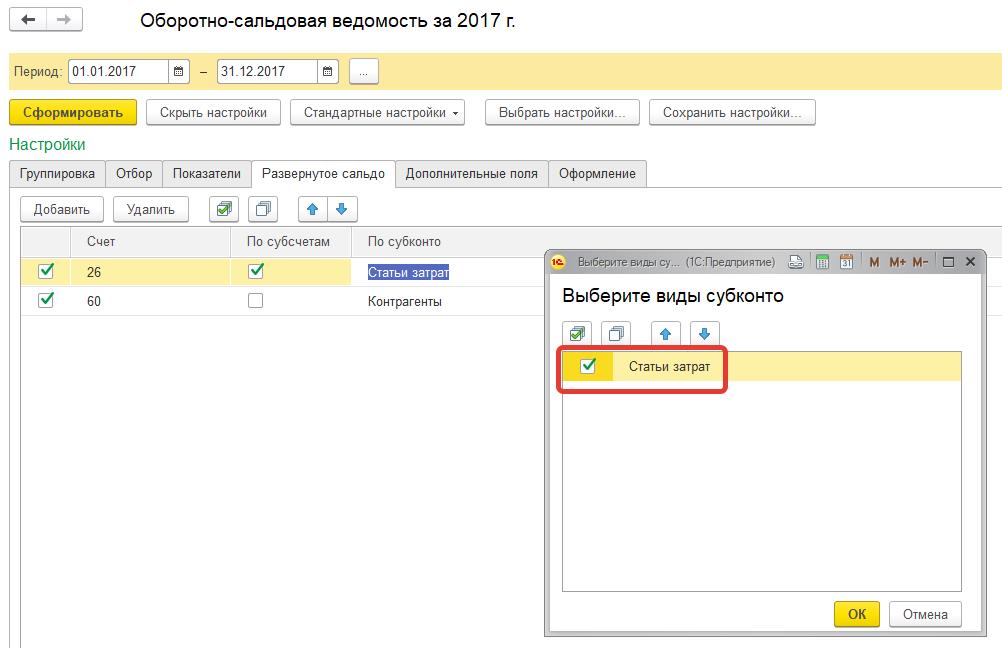Viewport: 1002px width, 648px height.
Task: Move account row down in settings table
Action: click(342, 209)
